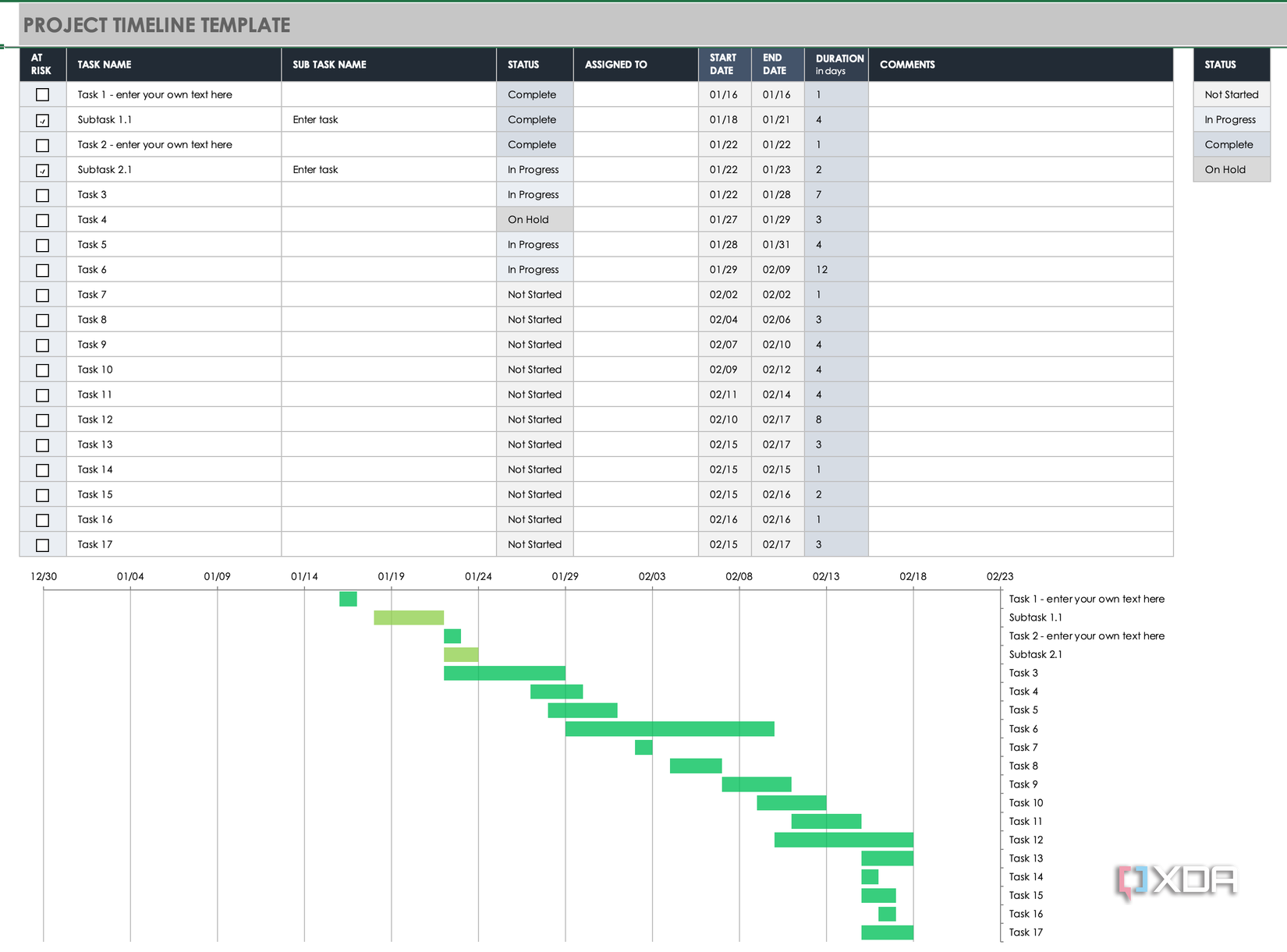This screenshot has height=952, width=1287.
Task: Uncheck the At Risk box for Subtask 1.1
Action: point(42,119)
